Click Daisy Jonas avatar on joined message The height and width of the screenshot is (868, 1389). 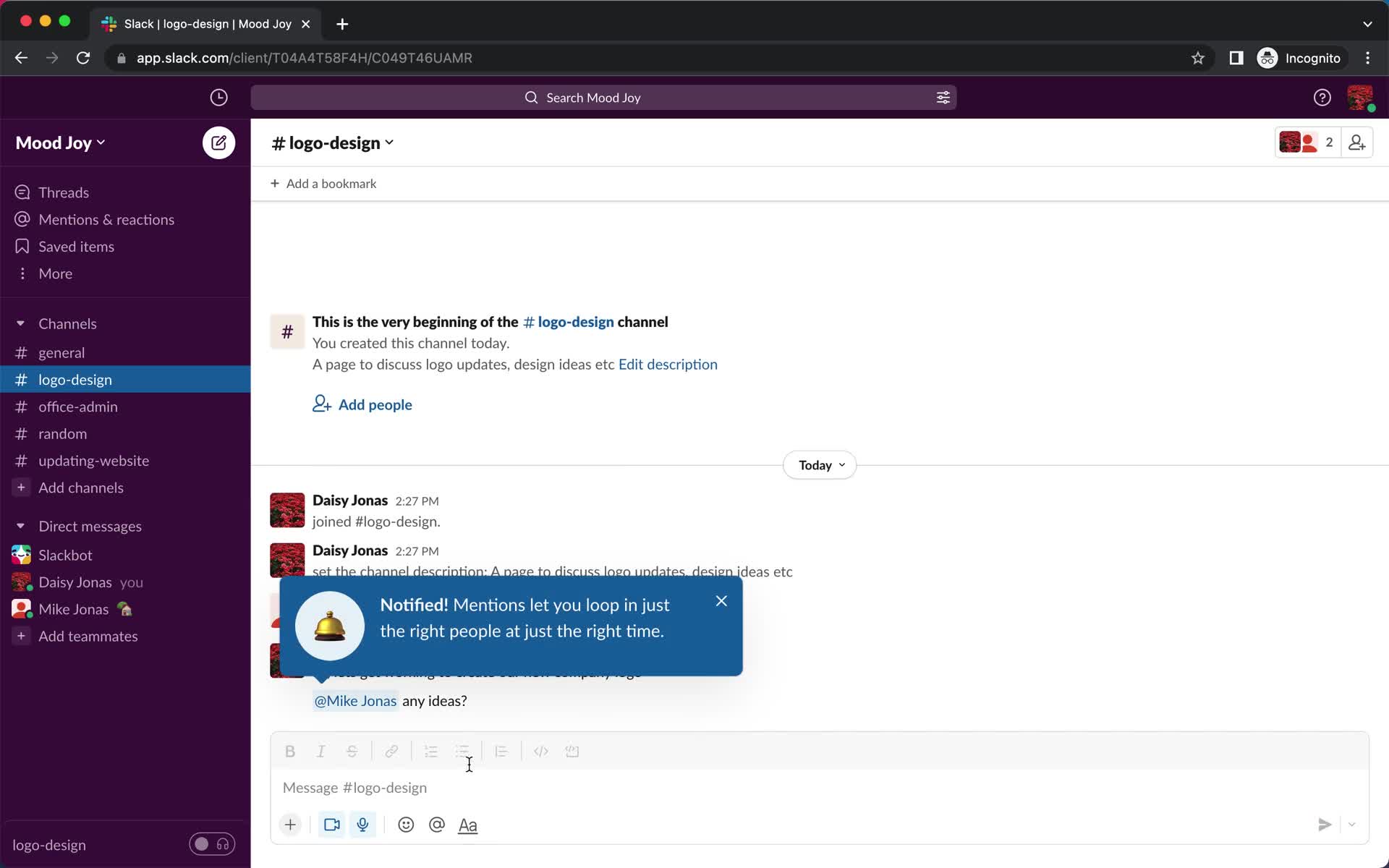point(287,510)
